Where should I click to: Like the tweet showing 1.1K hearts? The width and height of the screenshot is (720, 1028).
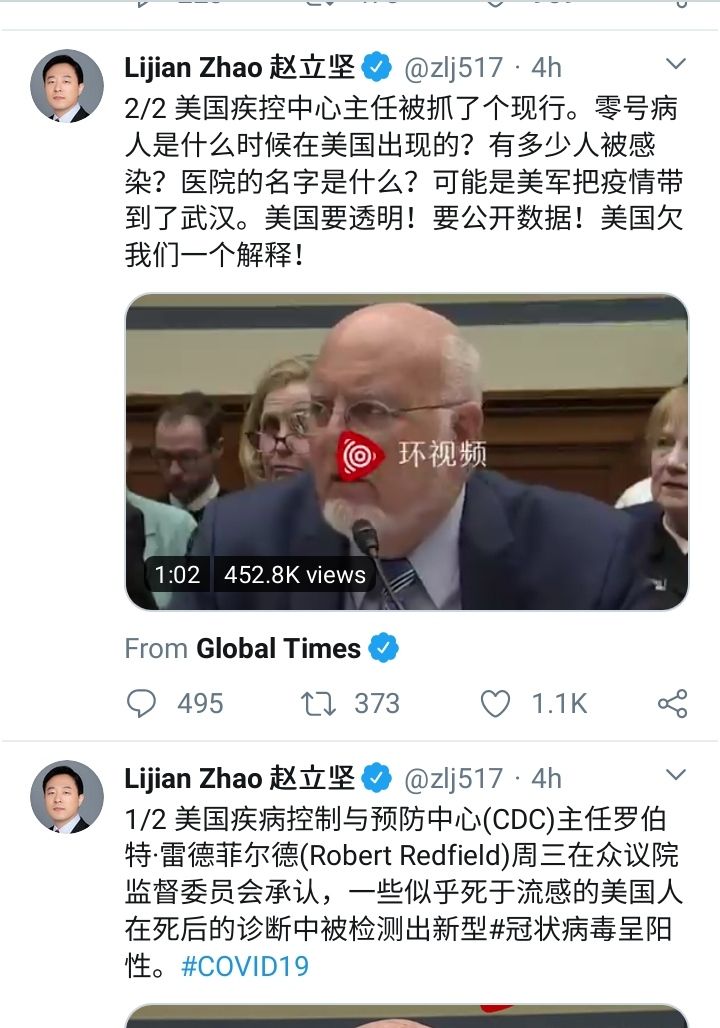tap(495, 704)
